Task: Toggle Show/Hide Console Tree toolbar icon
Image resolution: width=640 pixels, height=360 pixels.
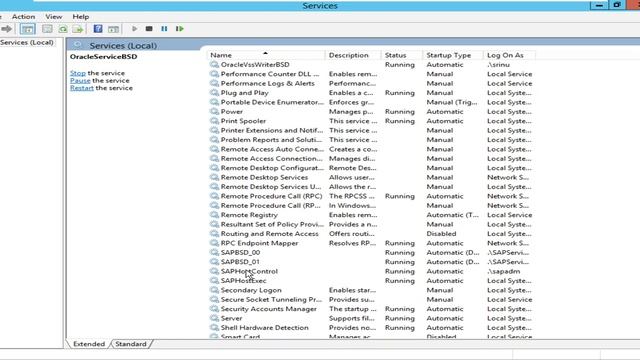Action: [x=28, y=29]
